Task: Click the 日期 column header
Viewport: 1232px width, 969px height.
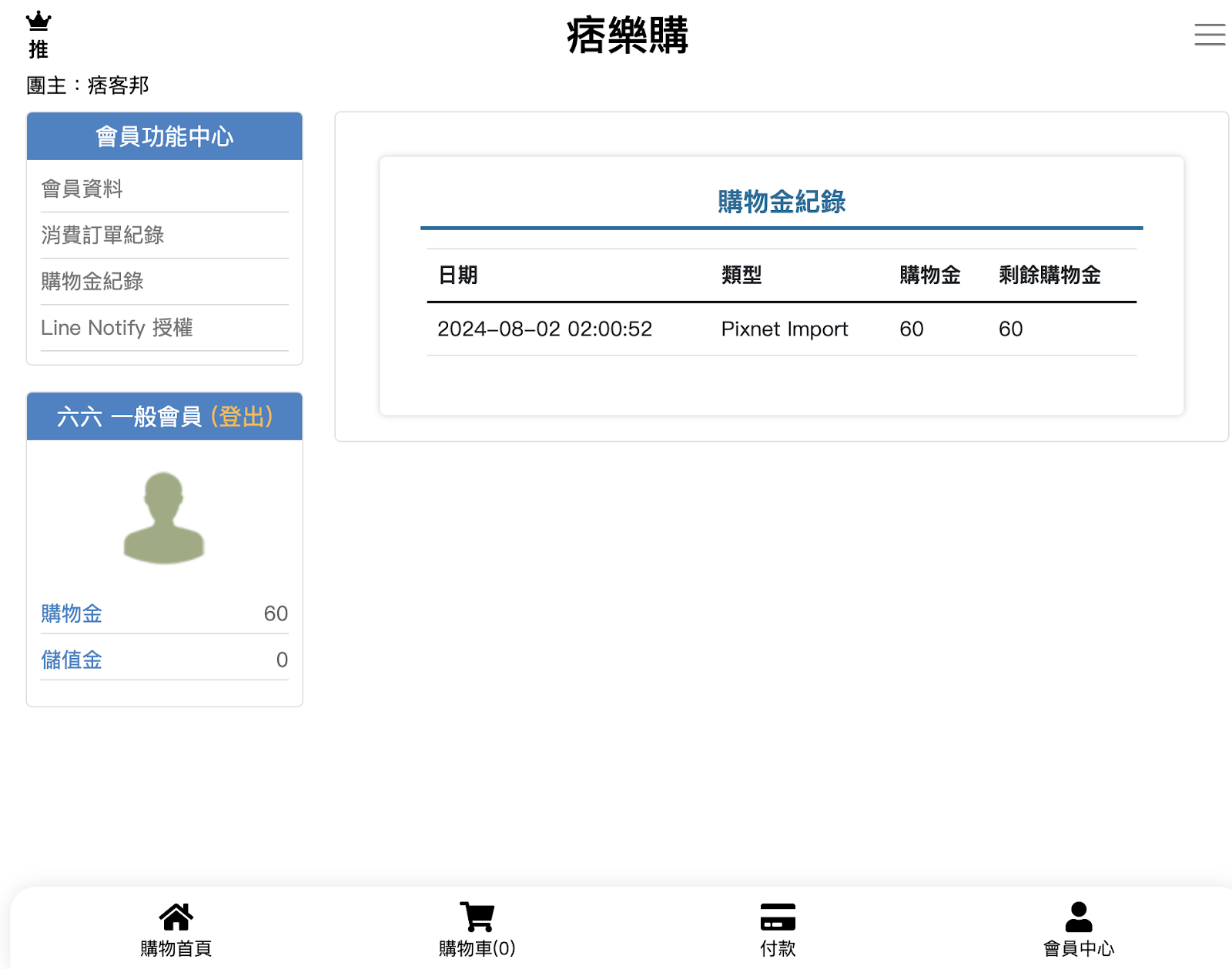Action: (x=458, y=275)
